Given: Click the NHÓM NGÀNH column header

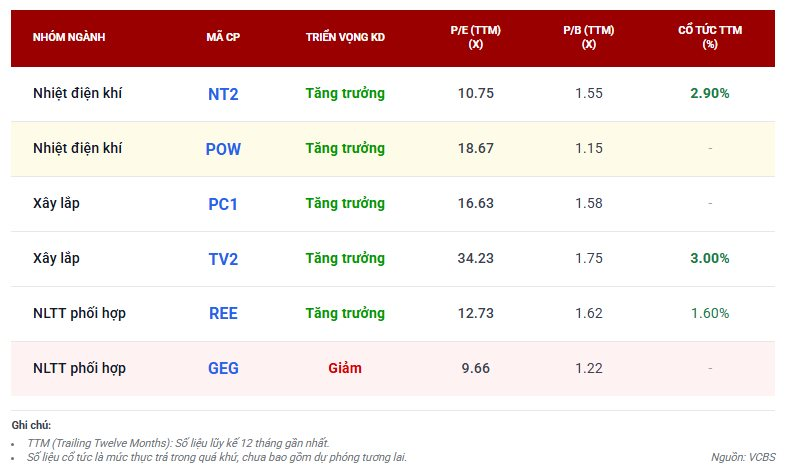Looking at the screenshot, I should (x=69, y=38).
